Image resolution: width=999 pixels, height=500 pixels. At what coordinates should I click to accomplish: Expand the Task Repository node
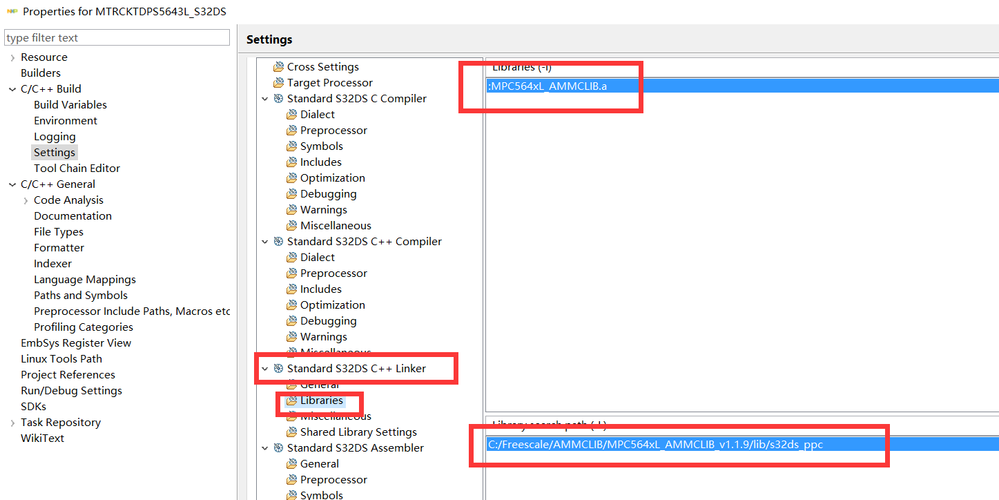coord(12,422)
